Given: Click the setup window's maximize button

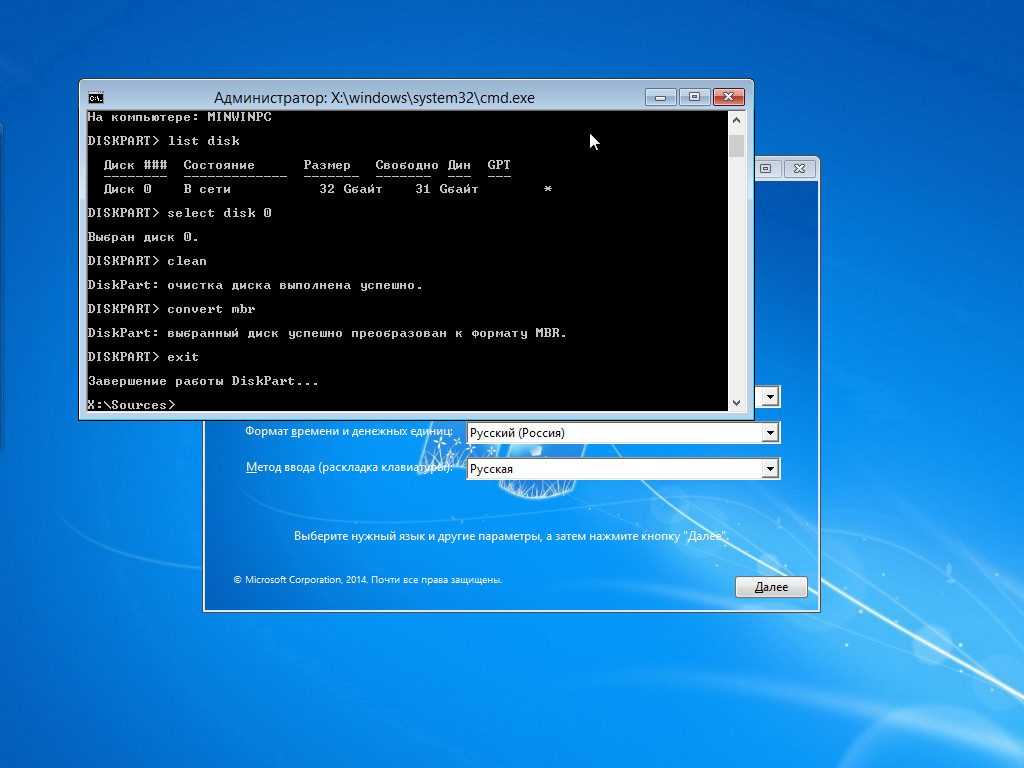Looking at the screenshot, I should (x=768, y=168).
